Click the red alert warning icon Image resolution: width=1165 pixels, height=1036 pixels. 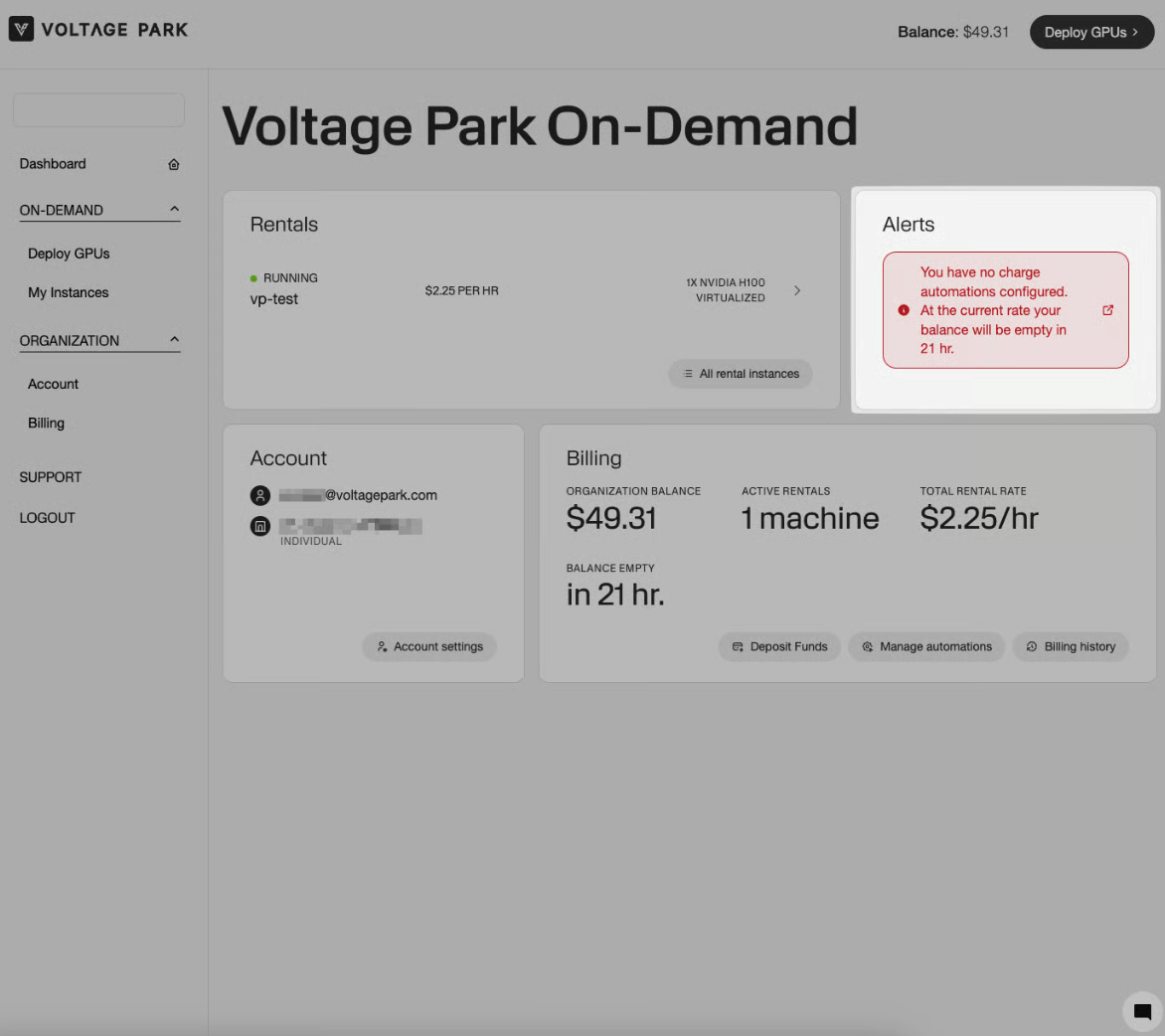point(904,310)
